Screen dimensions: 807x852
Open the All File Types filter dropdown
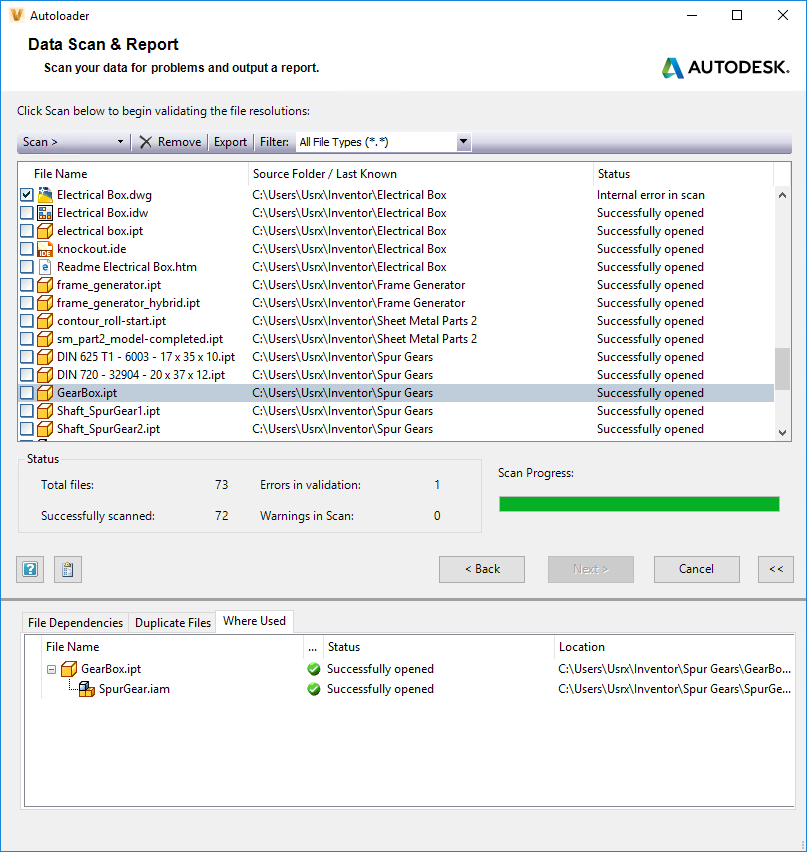463,142
